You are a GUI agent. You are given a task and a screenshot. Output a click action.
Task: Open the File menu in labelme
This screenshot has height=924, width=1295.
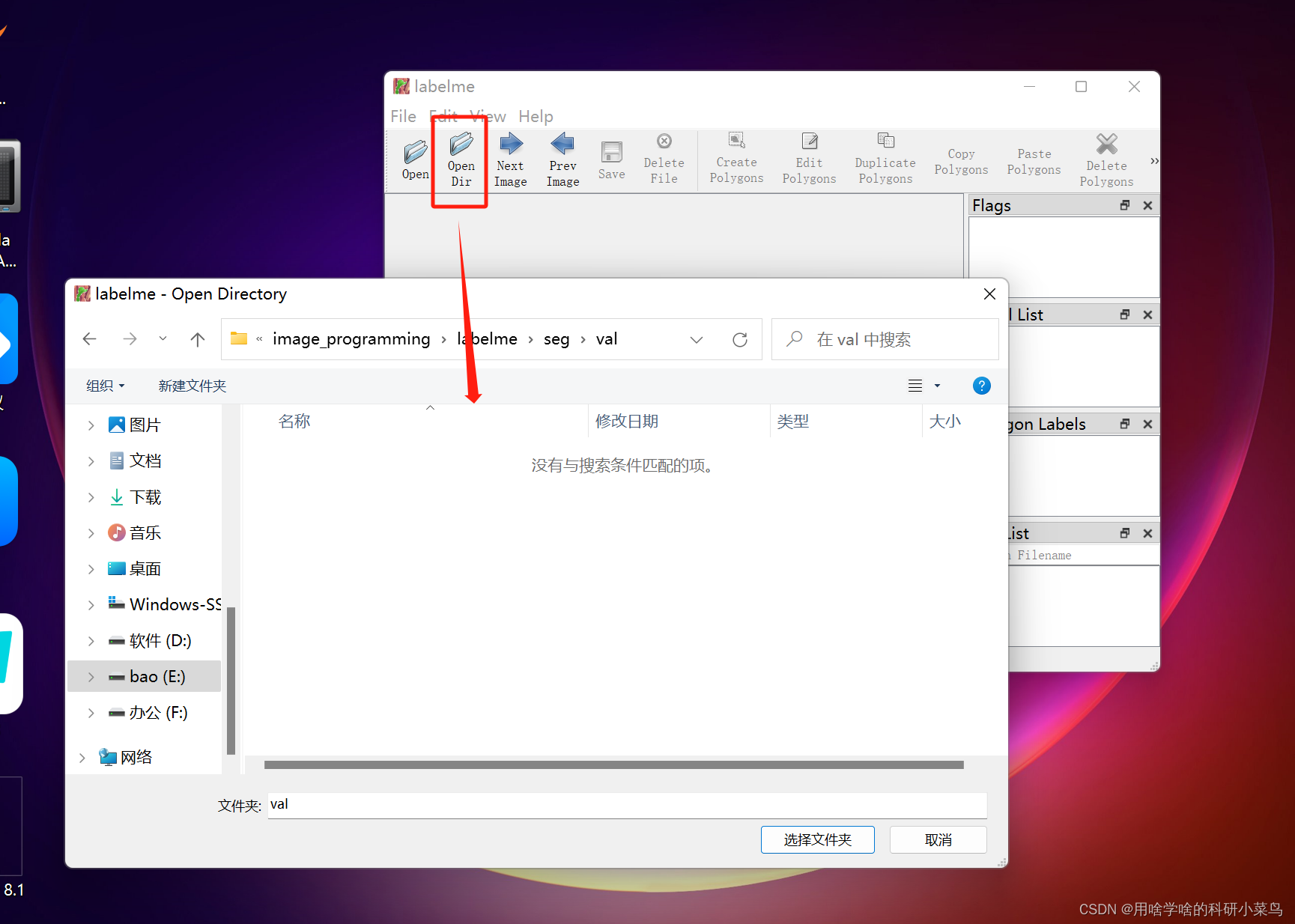point(403,116)
